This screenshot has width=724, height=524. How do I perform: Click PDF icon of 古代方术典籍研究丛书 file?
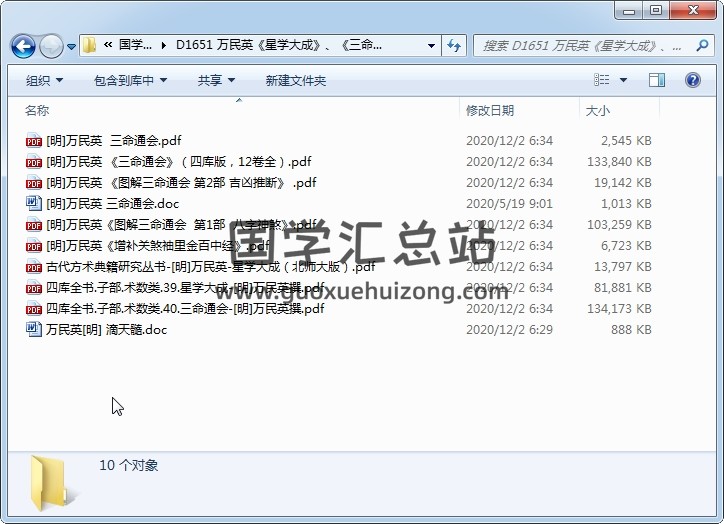coord(34,267)
